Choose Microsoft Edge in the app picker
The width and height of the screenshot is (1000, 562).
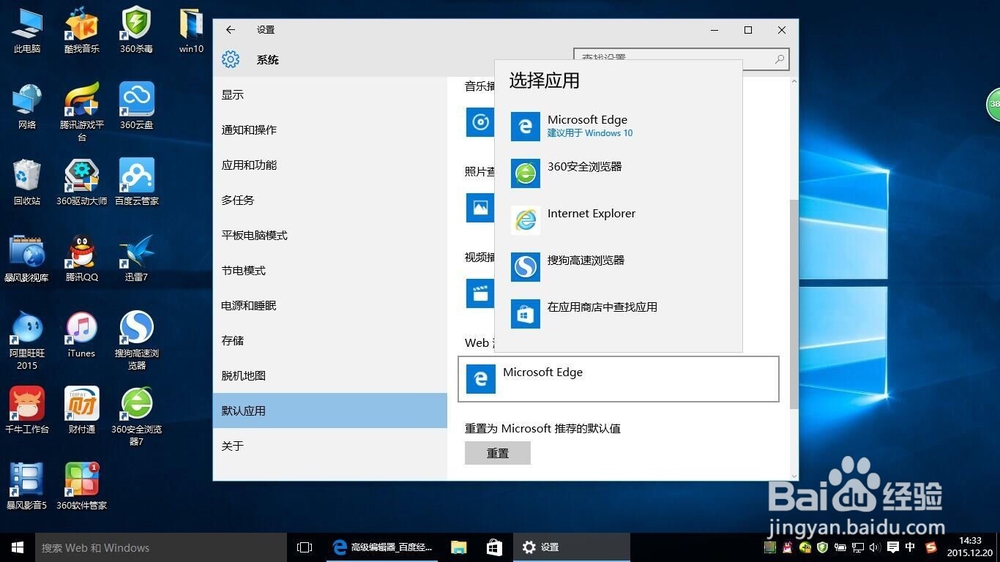618,126
